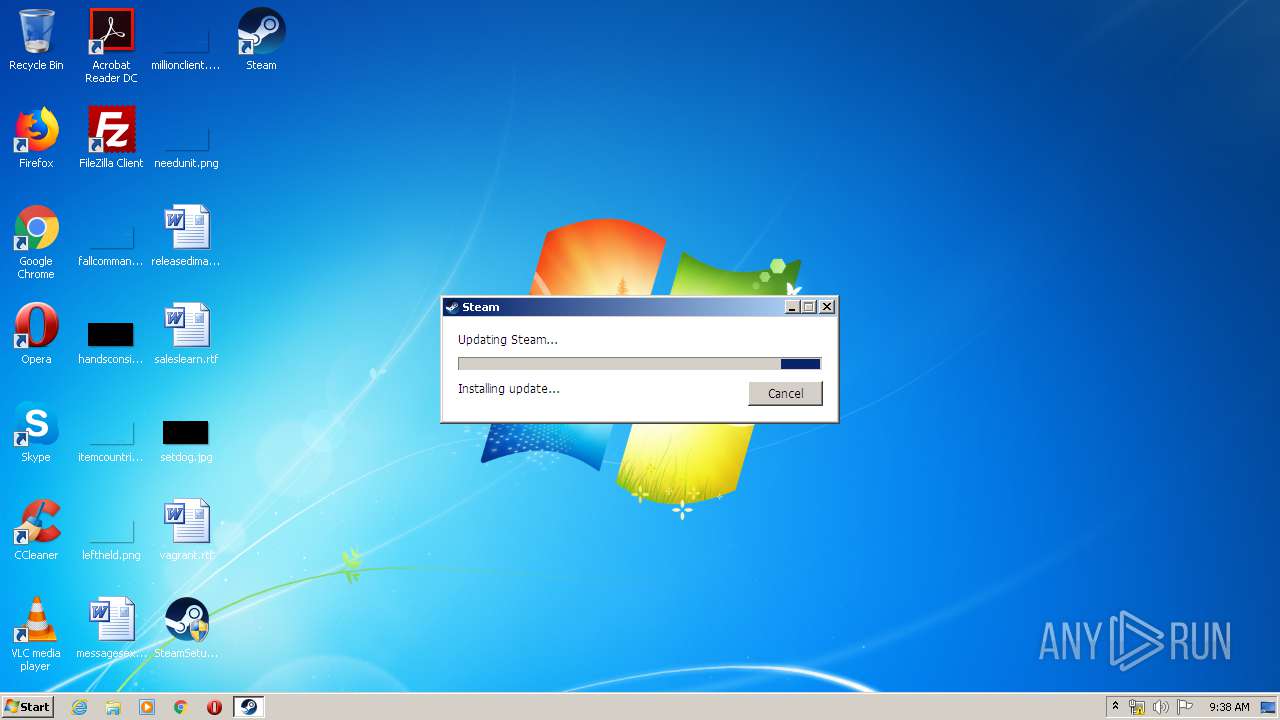Select the Skype desktop shortcut
1280x720 pixels.
click(36, 432)
